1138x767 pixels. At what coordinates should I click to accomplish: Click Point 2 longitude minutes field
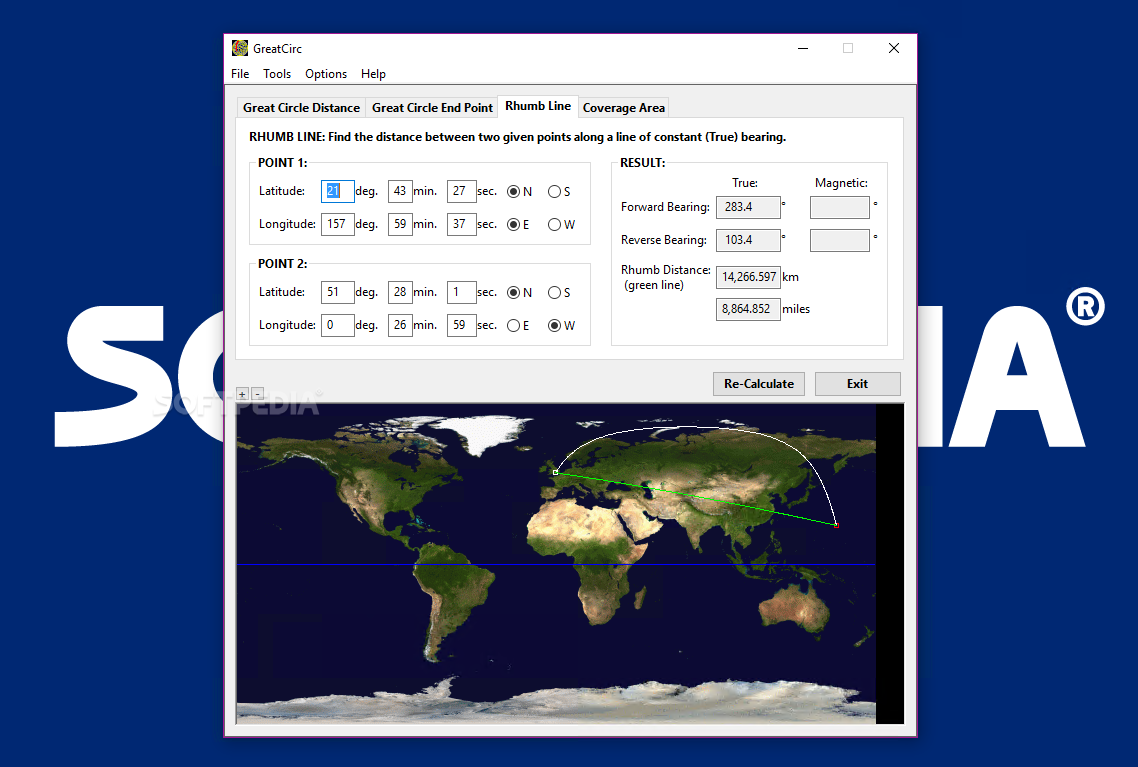tap(400, 324)
